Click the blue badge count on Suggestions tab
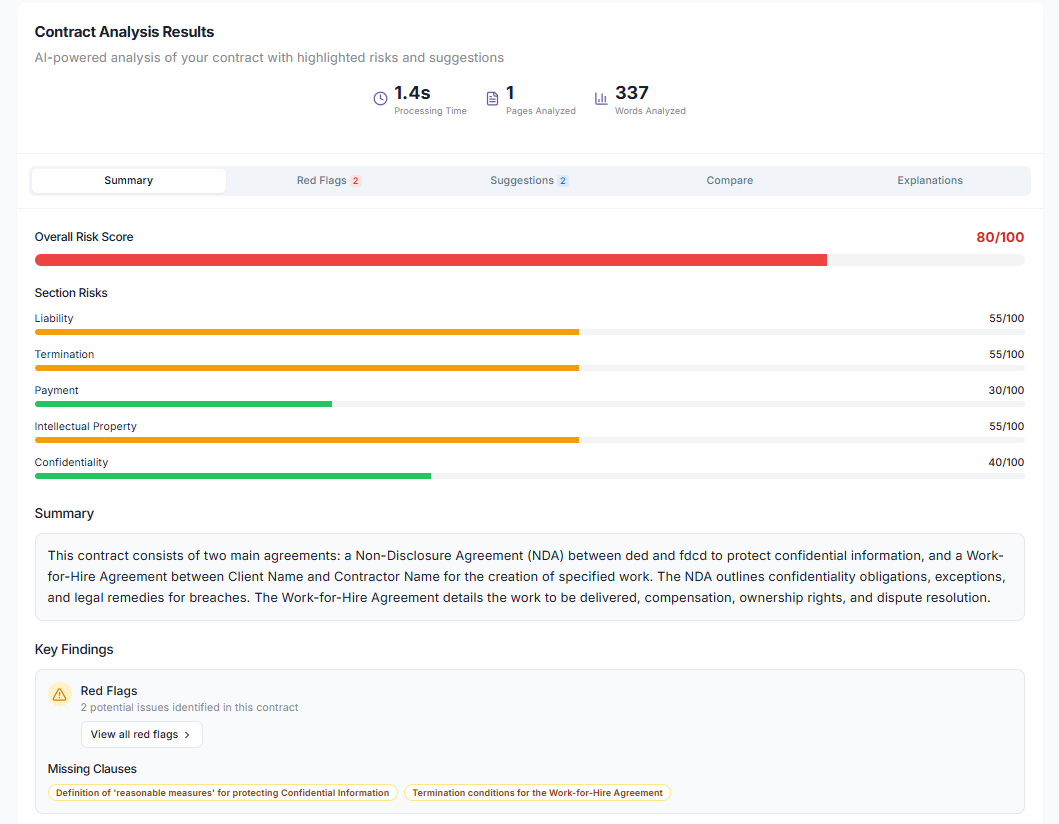1059x824 pixels. (563, 181)
